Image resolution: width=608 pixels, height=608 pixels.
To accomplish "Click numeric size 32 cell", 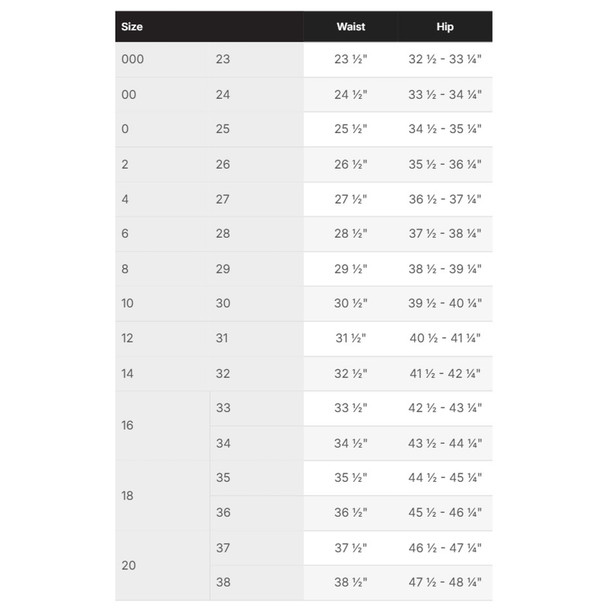I will pyautogui.click(x=222, y=373).
